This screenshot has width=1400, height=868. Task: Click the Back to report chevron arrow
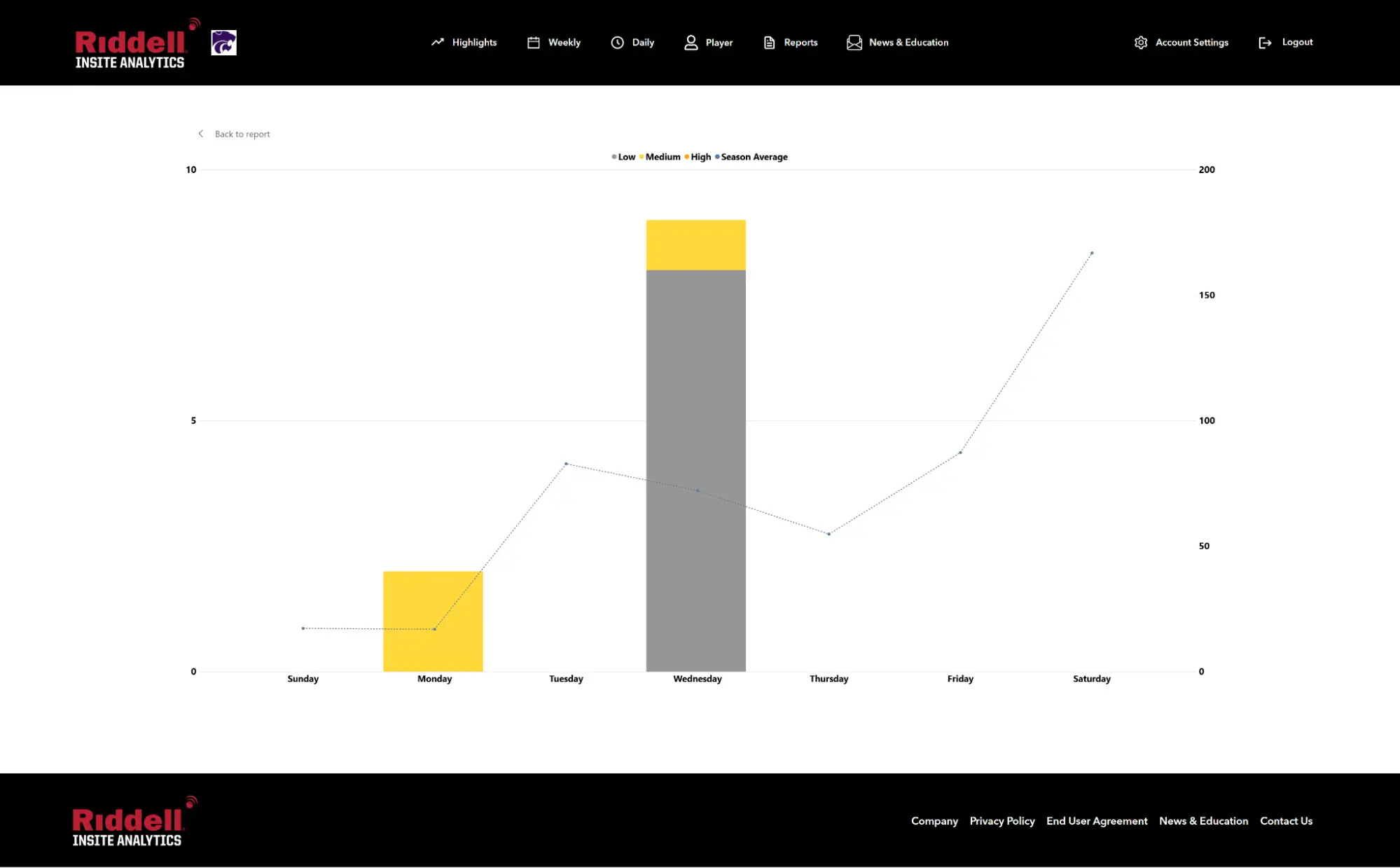pyautogui.click(x=201, y=134)
